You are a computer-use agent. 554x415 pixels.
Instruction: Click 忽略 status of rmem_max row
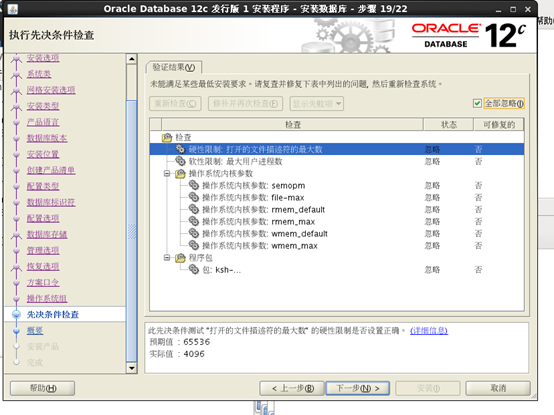pos(432,221)
